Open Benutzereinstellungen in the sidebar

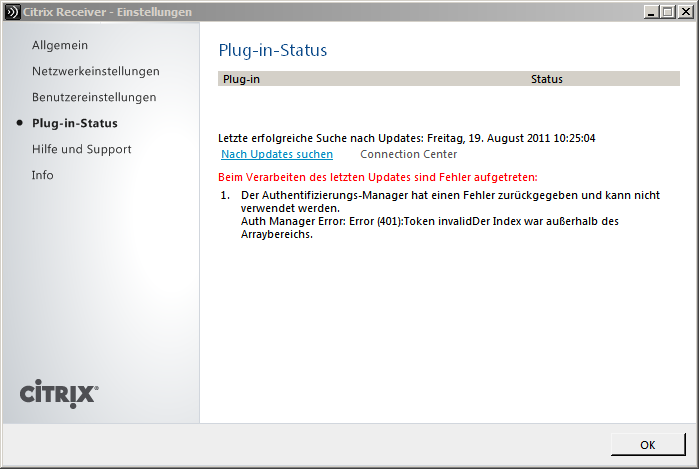click(94, 97)
